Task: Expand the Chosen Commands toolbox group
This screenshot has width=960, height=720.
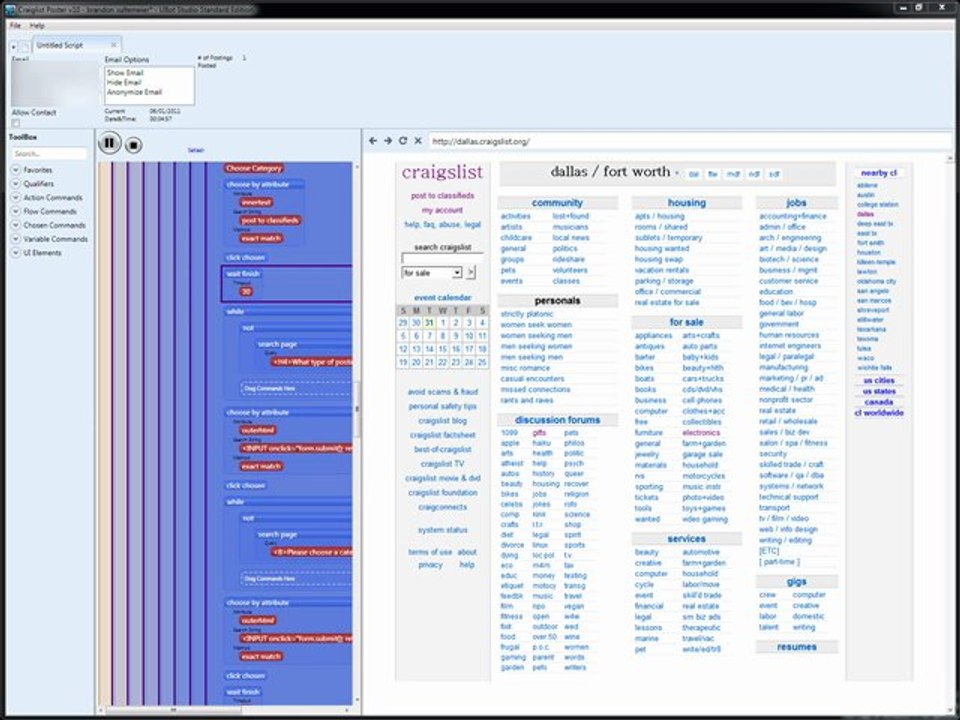Action: [16, 225]
